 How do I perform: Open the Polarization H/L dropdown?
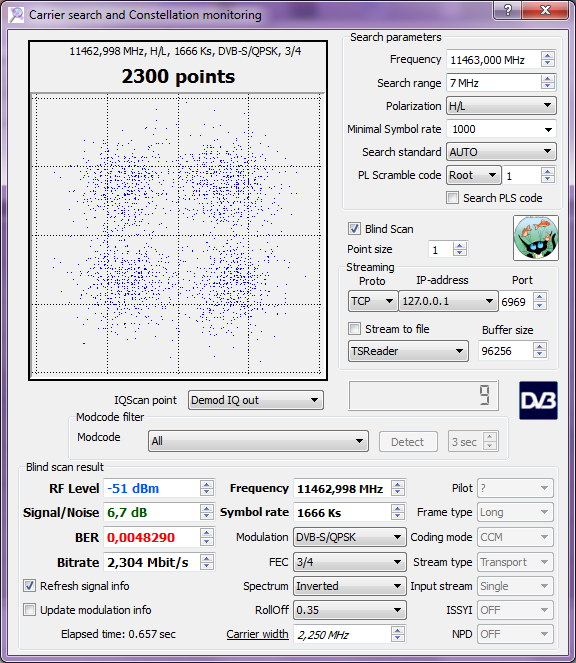pyautogui.click(x=501, y=106)
